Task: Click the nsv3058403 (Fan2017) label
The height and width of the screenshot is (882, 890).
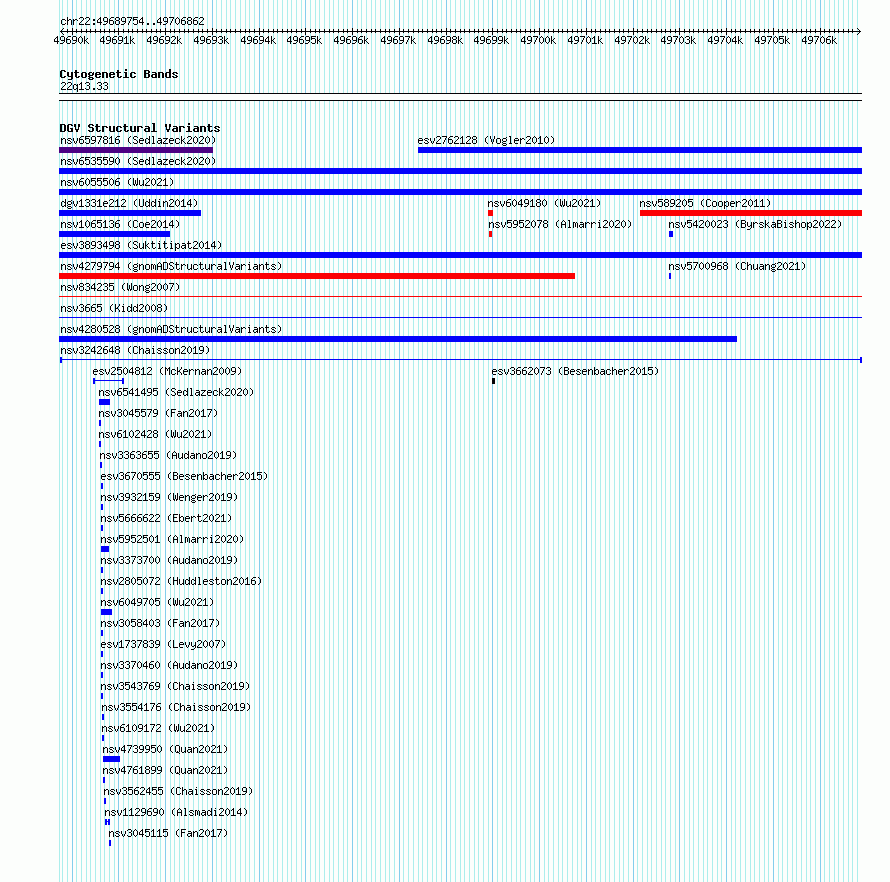Action: point(160,623)
